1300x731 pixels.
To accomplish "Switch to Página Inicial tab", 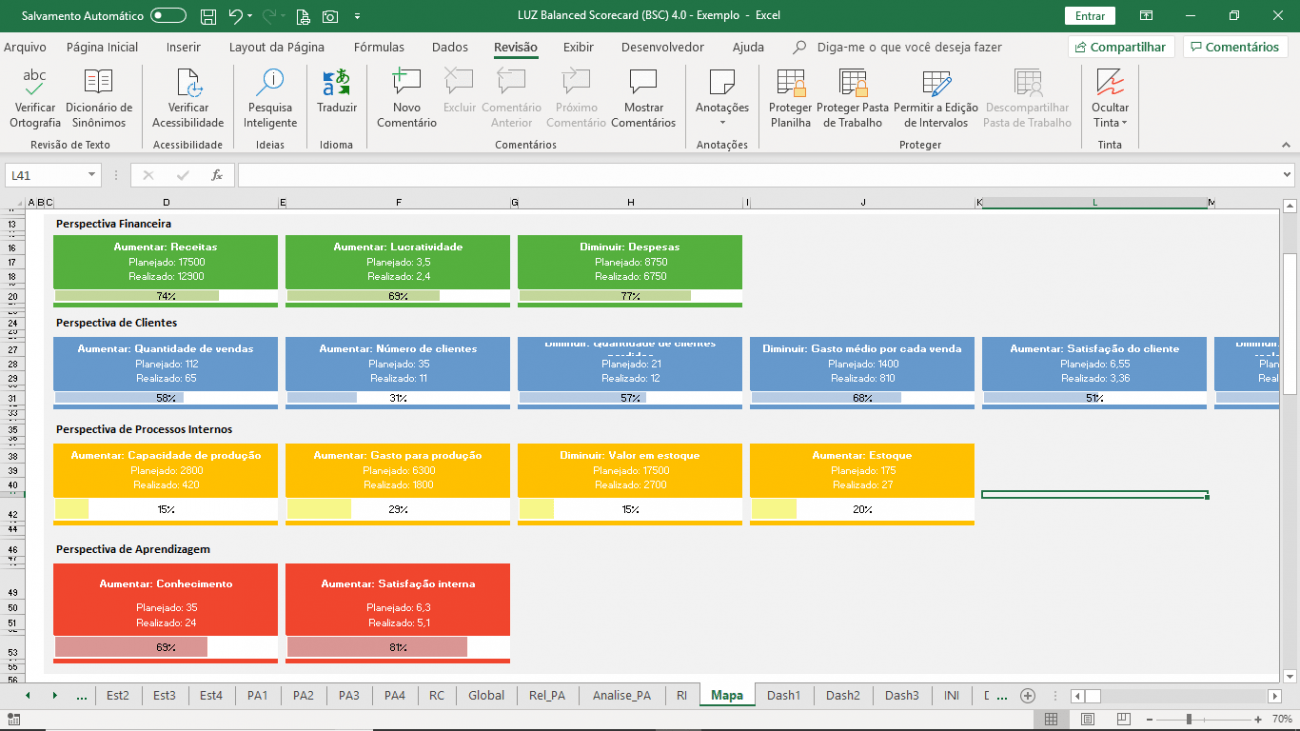I will point(102,47).
